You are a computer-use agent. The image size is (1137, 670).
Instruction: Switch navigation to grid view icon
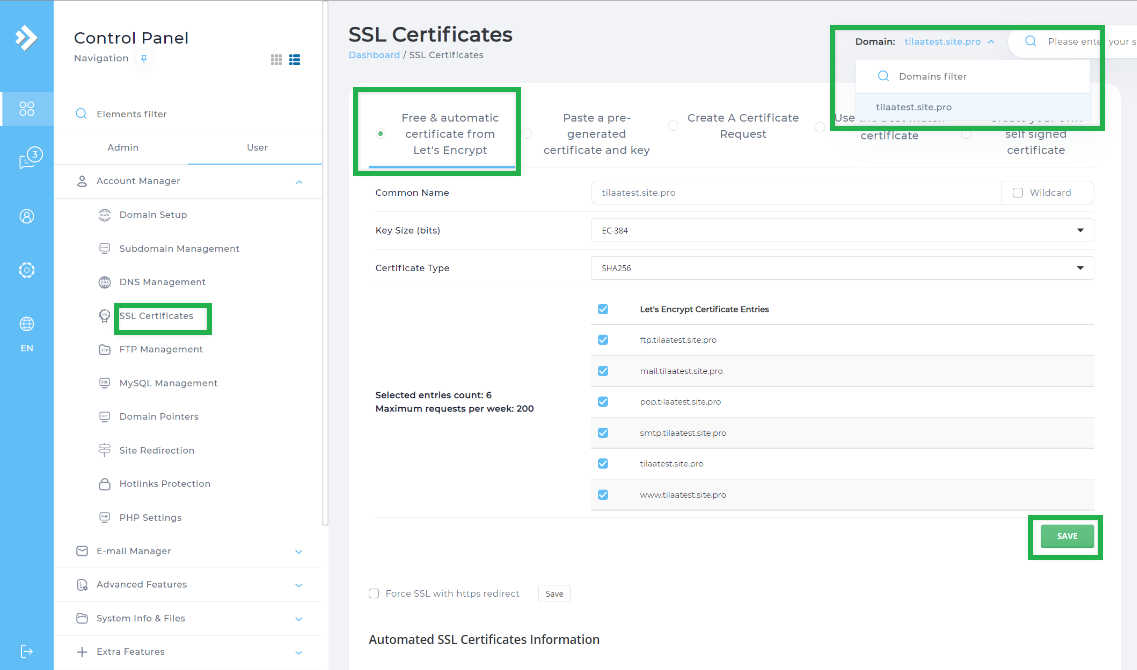(x=276, y=59)
